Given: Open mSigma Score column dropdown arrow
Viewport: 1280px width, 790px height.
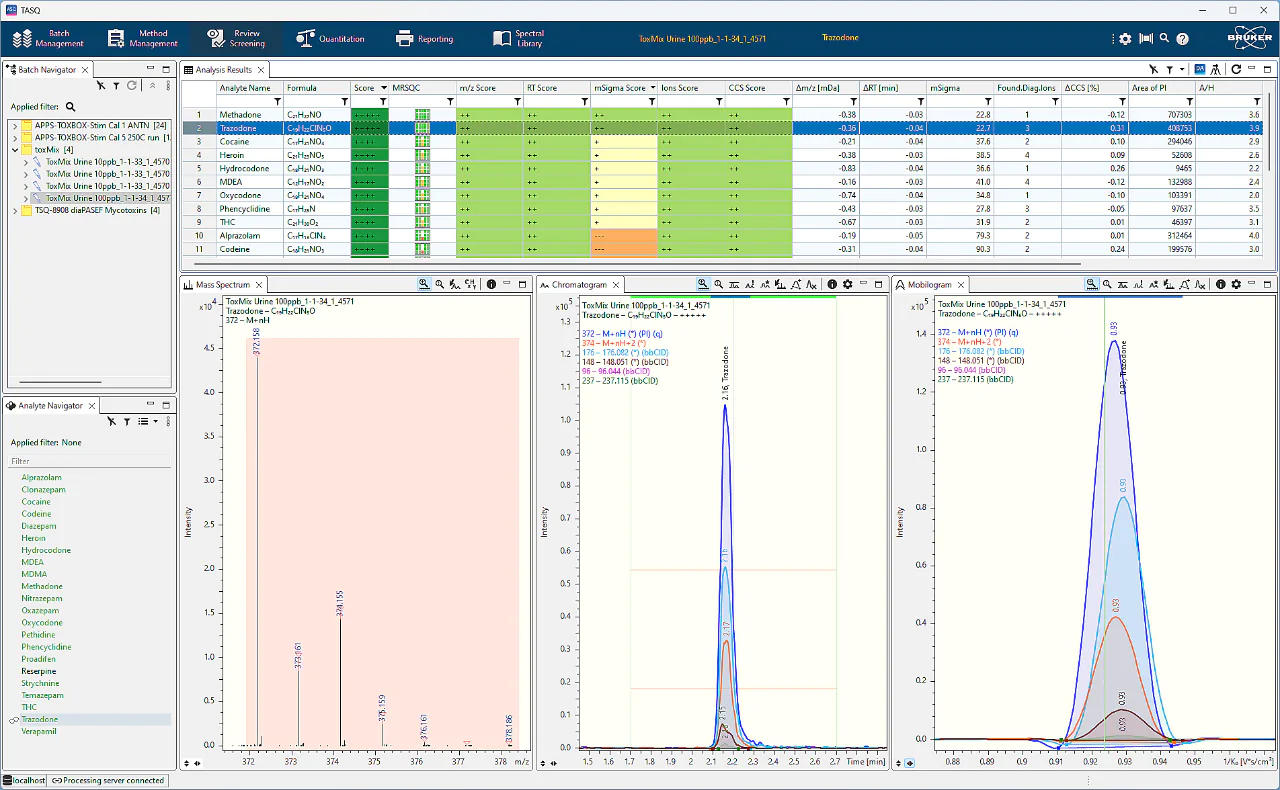Looking at the screenshot, I should click(652, 88).
